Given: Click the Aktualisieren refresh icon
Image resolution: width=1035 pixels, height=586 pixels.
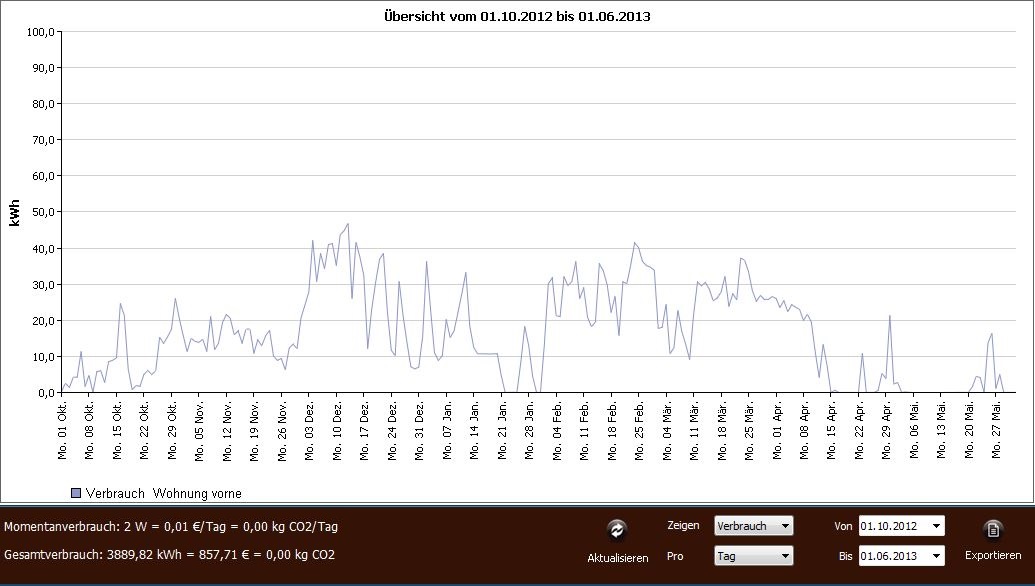Looking at the screenshot, I should point(617,530).
